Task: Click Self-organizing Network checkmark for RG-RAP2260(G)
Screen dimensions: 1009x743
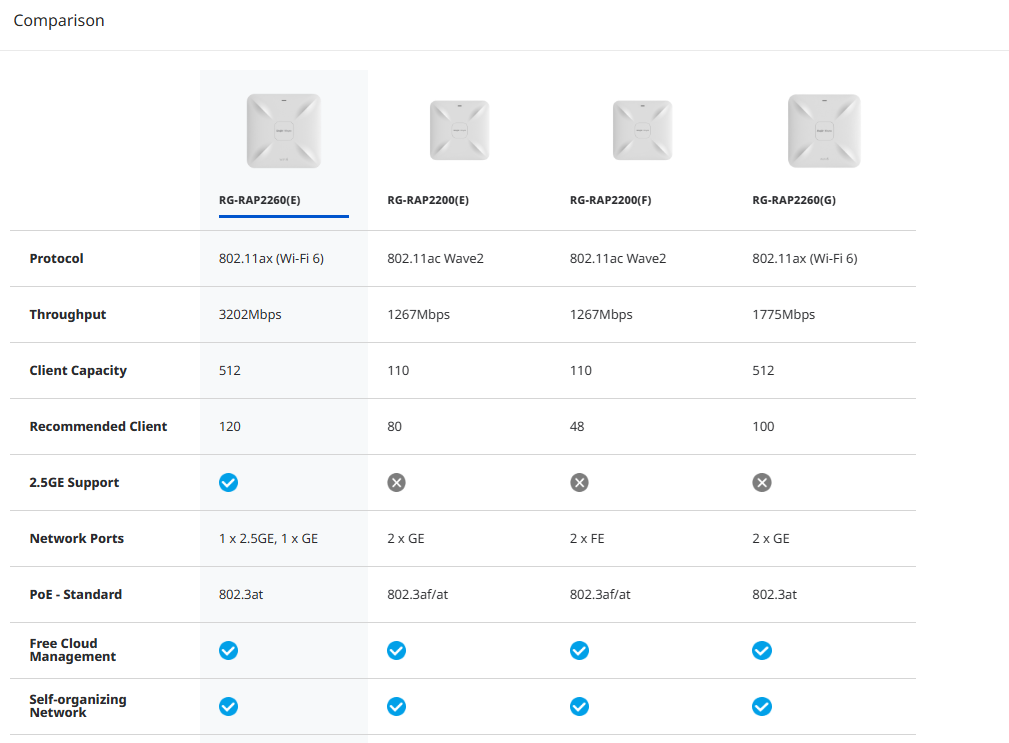Action: point(762,706)
